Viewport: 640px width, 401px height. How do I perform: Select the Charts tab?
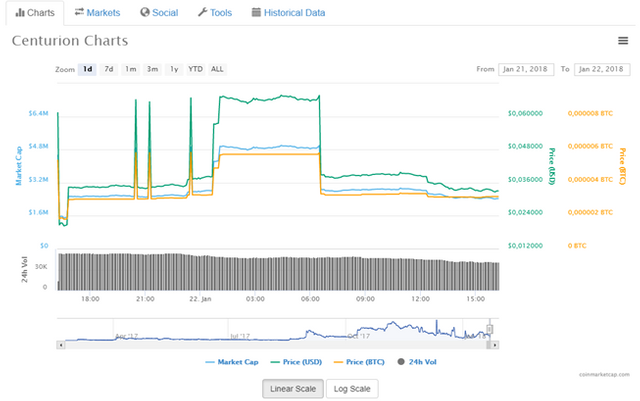(35, 13)
